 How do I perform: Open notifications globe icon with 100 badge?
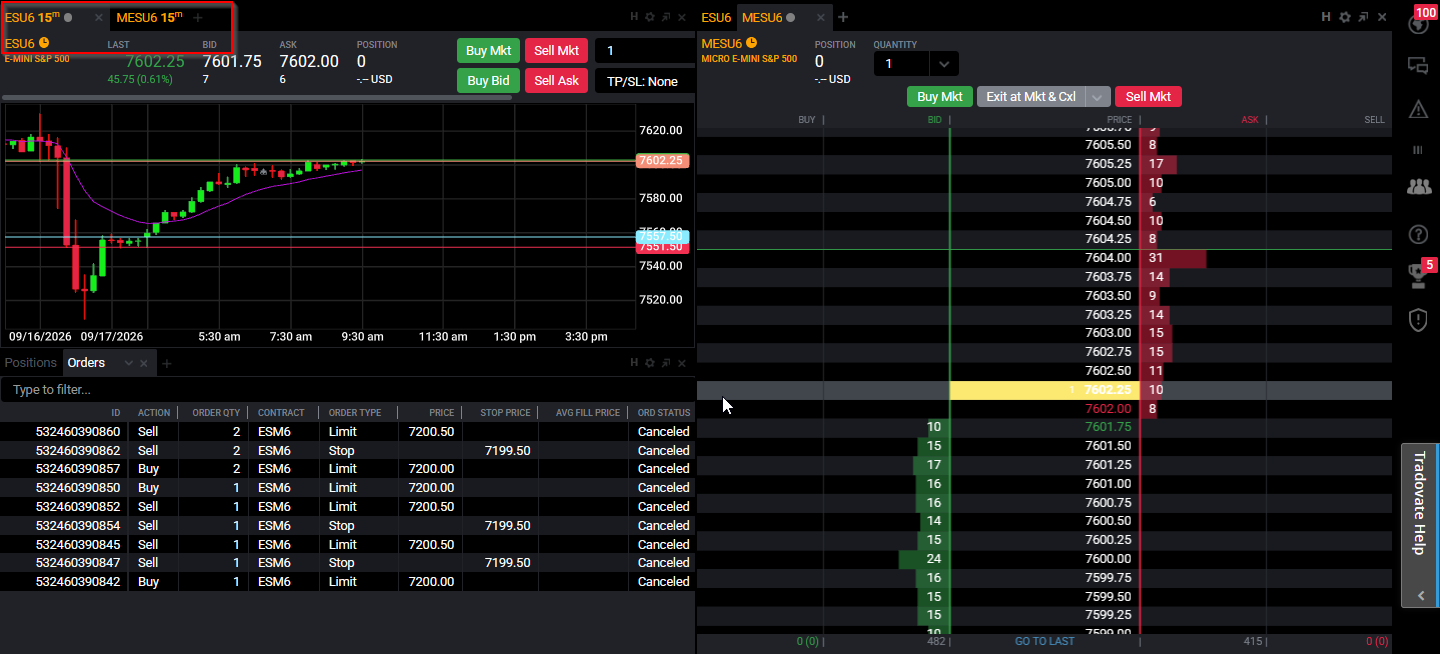[x=1417, y=24]
